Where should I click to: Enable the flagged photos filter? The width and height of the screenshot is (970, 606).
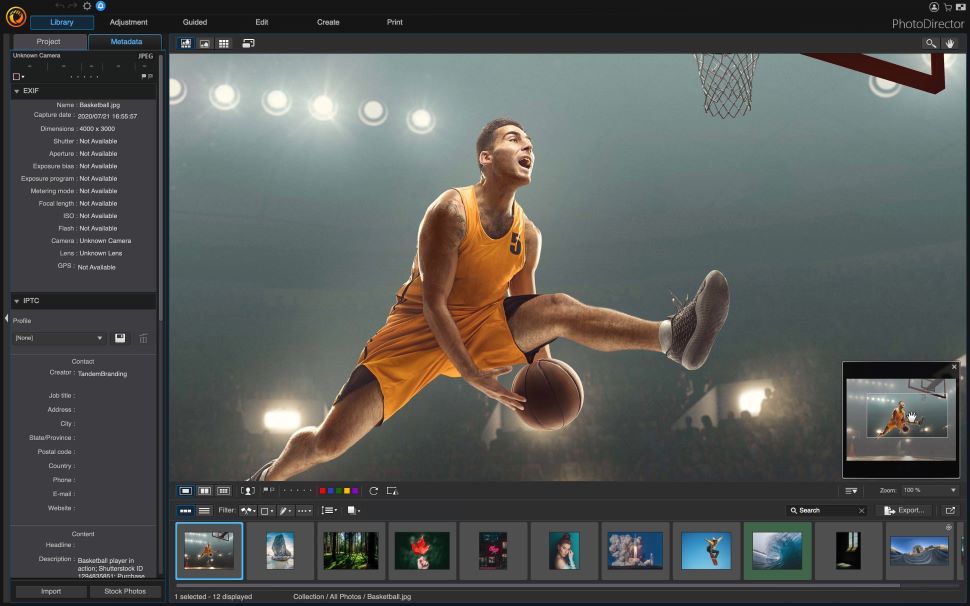tap(248, 510)
